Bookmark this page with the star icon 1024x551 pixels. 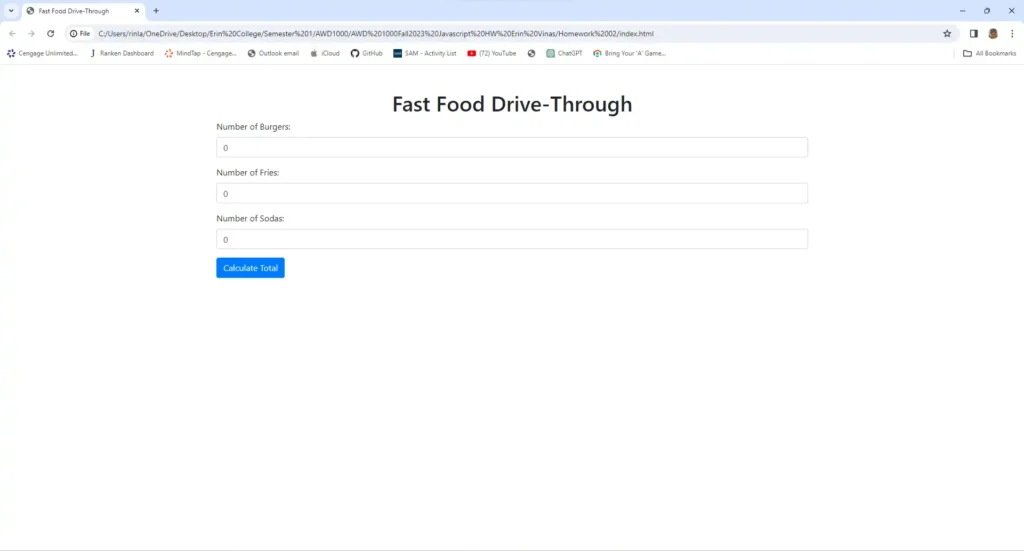947,33
